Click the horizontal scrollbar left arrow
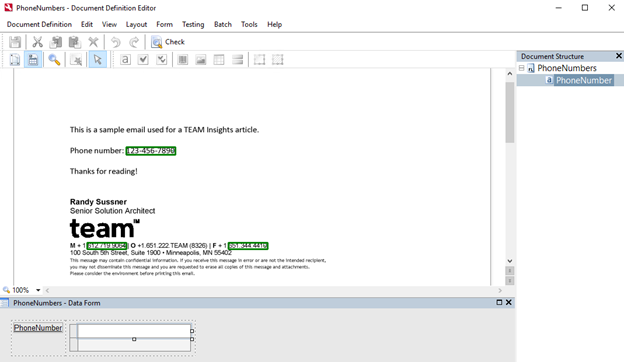Viewport: 624px width, 362px height. click(x=47, y=290)
